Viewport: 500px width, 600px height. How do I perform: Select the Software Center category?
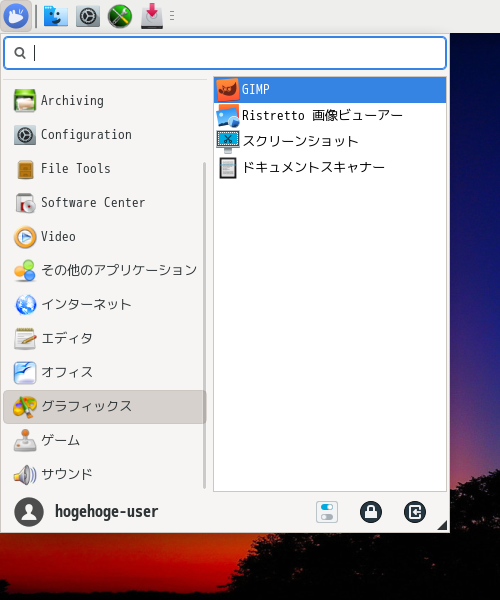[105, 202]
